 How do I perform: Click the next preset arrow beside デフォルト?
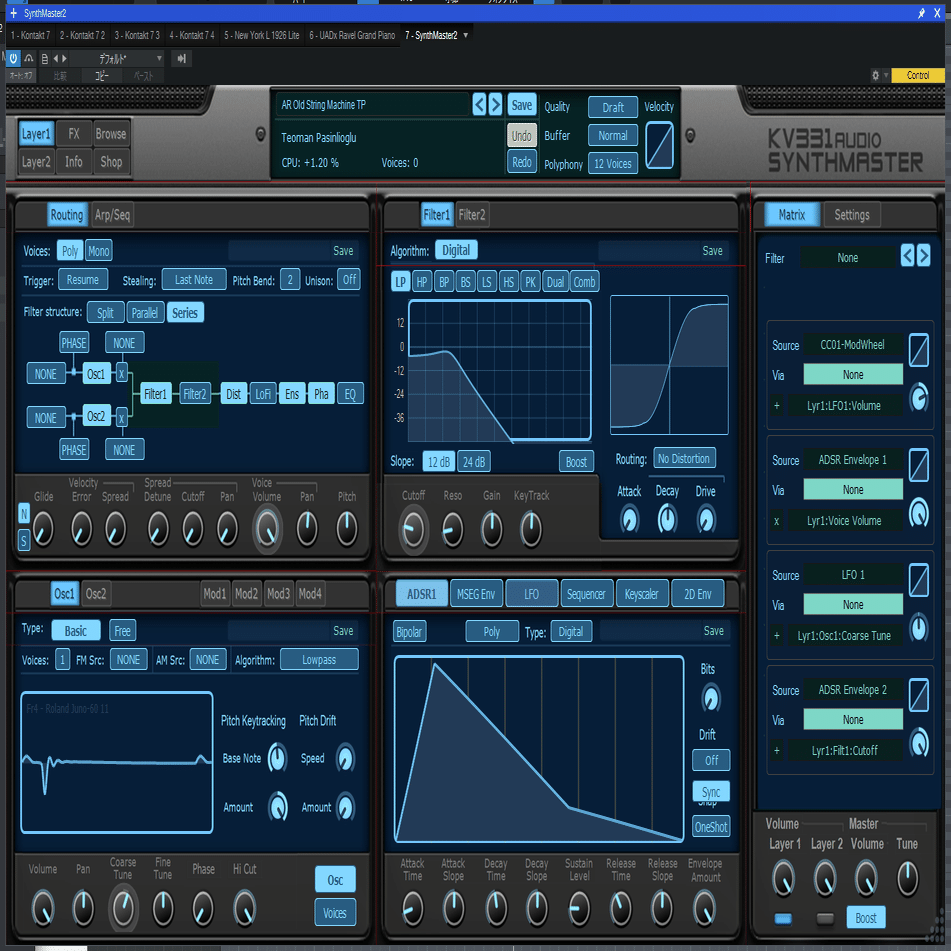(x=64, y=58)
